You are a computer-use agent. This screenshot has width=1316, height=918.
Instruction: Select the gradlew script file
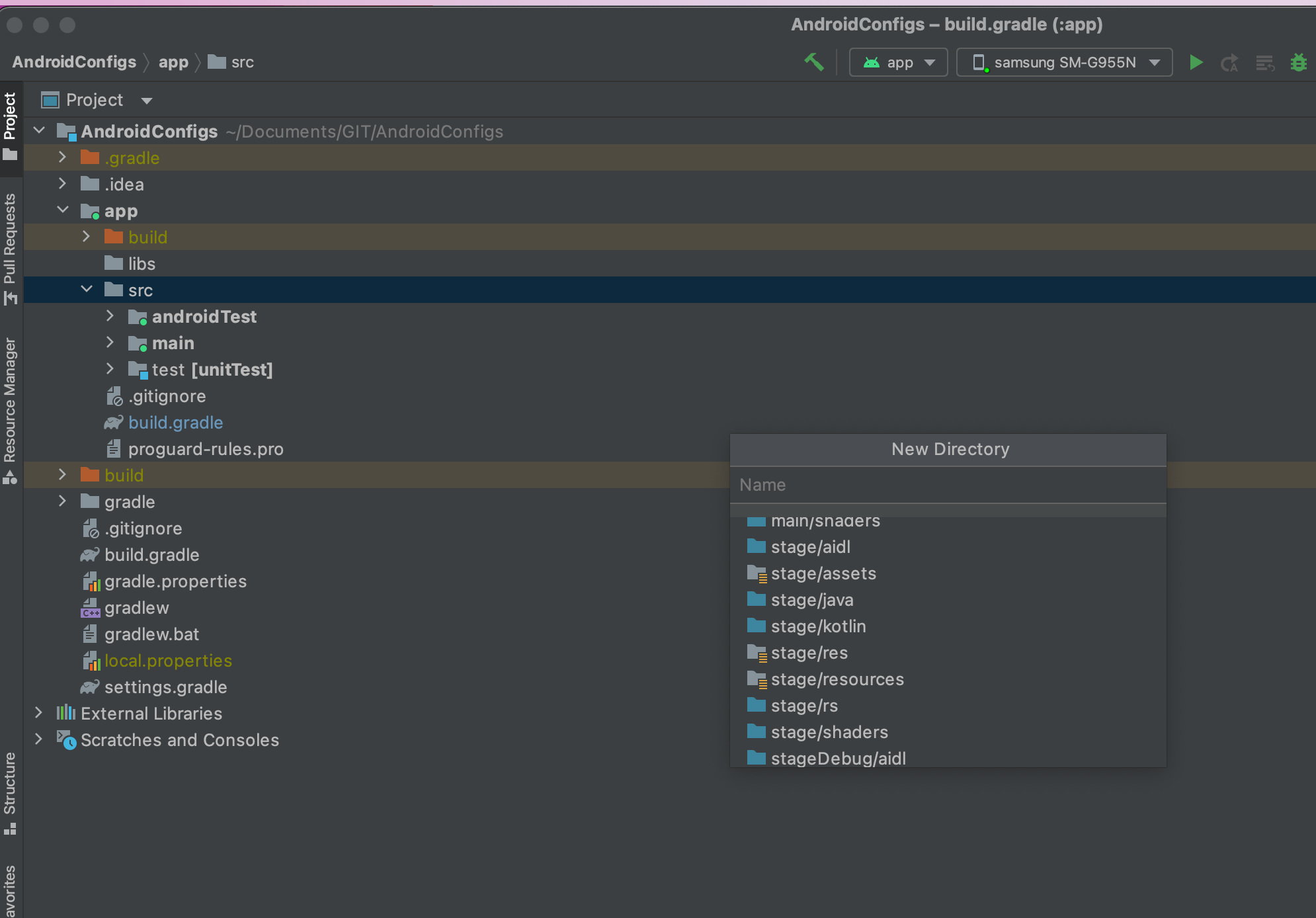pyautogui.click(x=137, y=607)
